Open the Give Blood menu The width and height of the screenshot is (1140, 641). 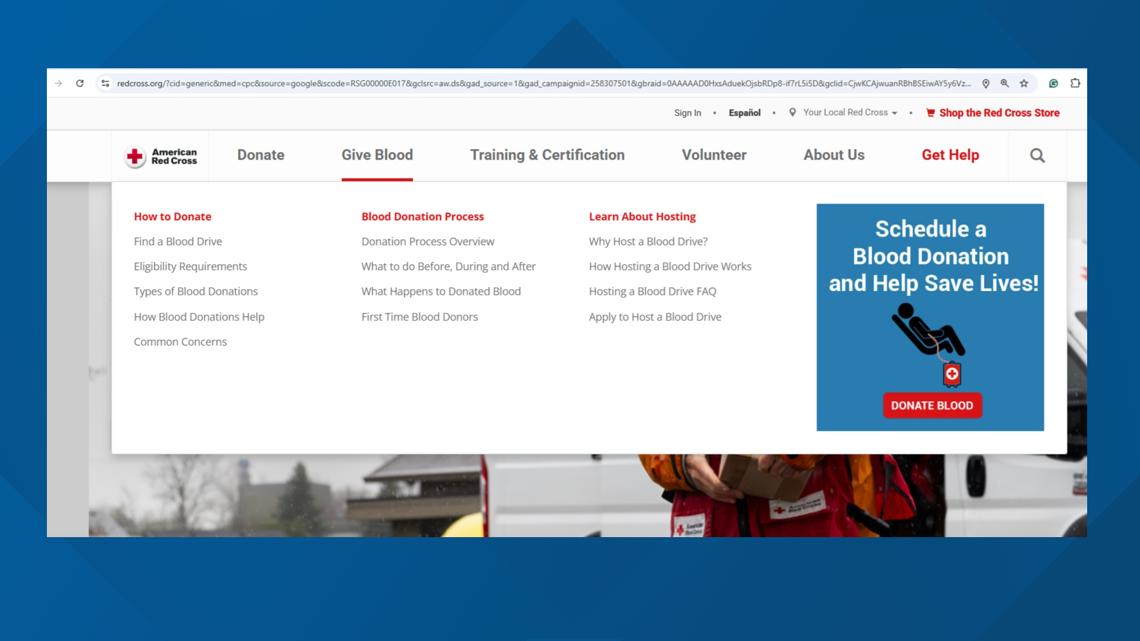pyautogui.click(x=377, y=155)
